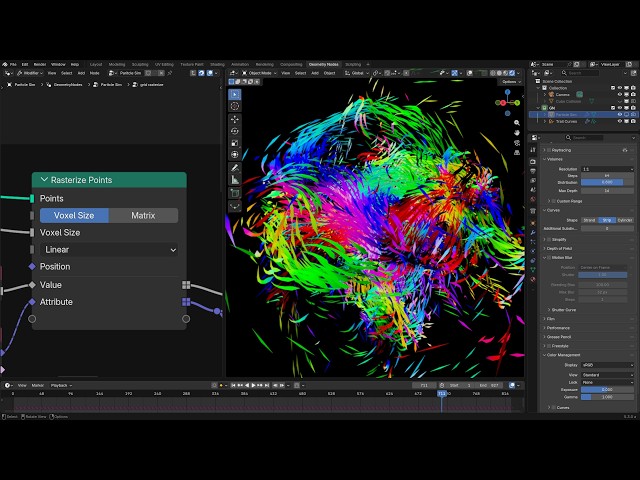The width and height of the screenshot is (640, 480).
Task: Toggle the pin icon beside Particle Sim
Action: tap(170, 73)
